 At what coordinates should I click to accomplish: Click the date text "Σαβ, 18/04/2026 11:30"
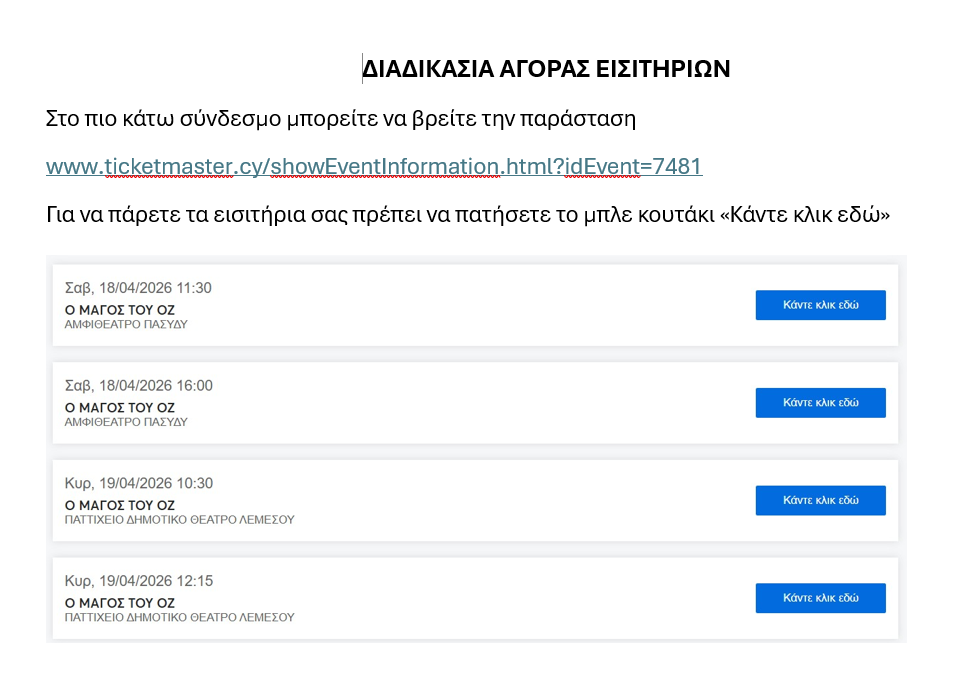pos(138,288)
